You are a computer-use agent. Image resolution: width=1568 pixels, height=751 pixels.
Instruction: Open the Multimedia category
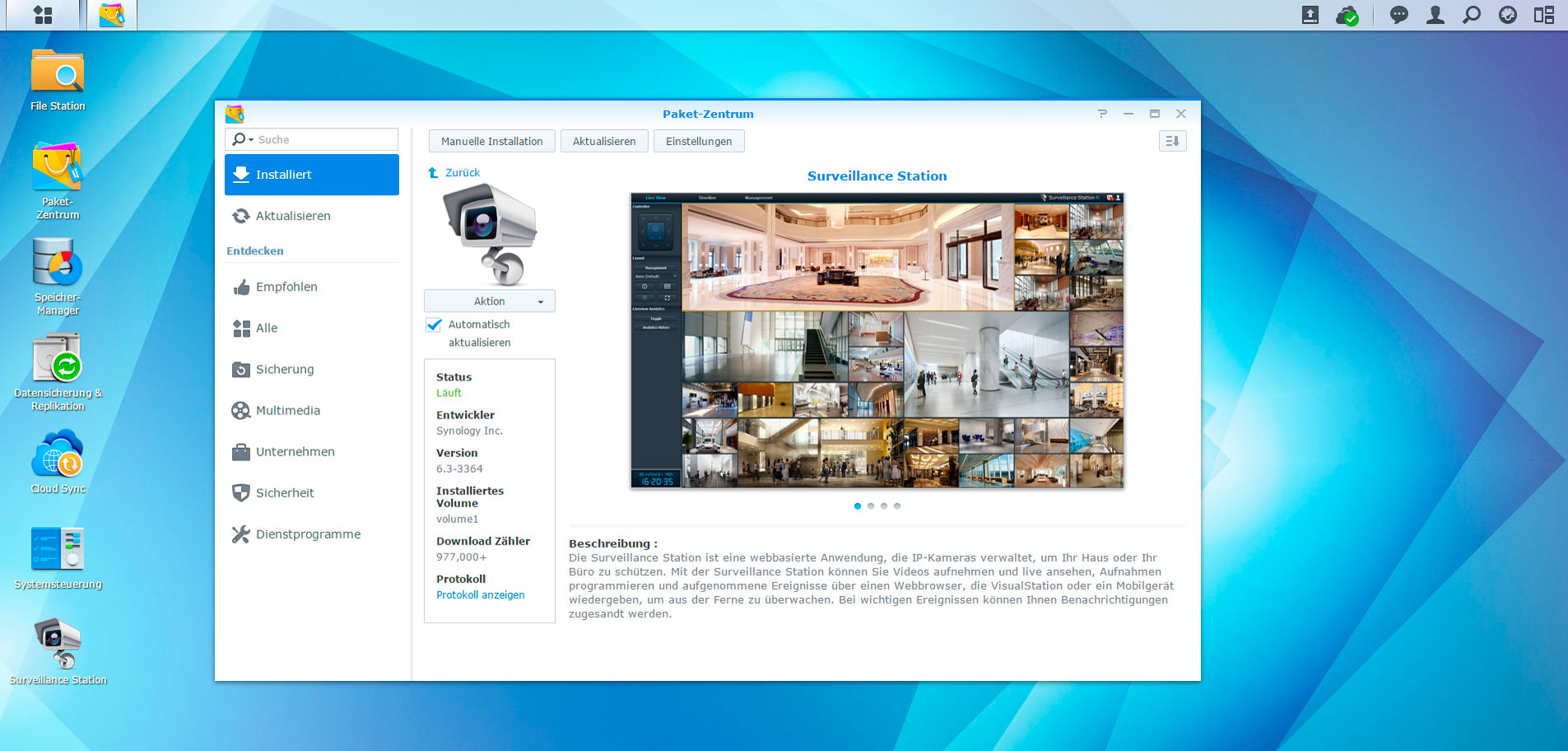pyautogui.click(x=312, y=410)
